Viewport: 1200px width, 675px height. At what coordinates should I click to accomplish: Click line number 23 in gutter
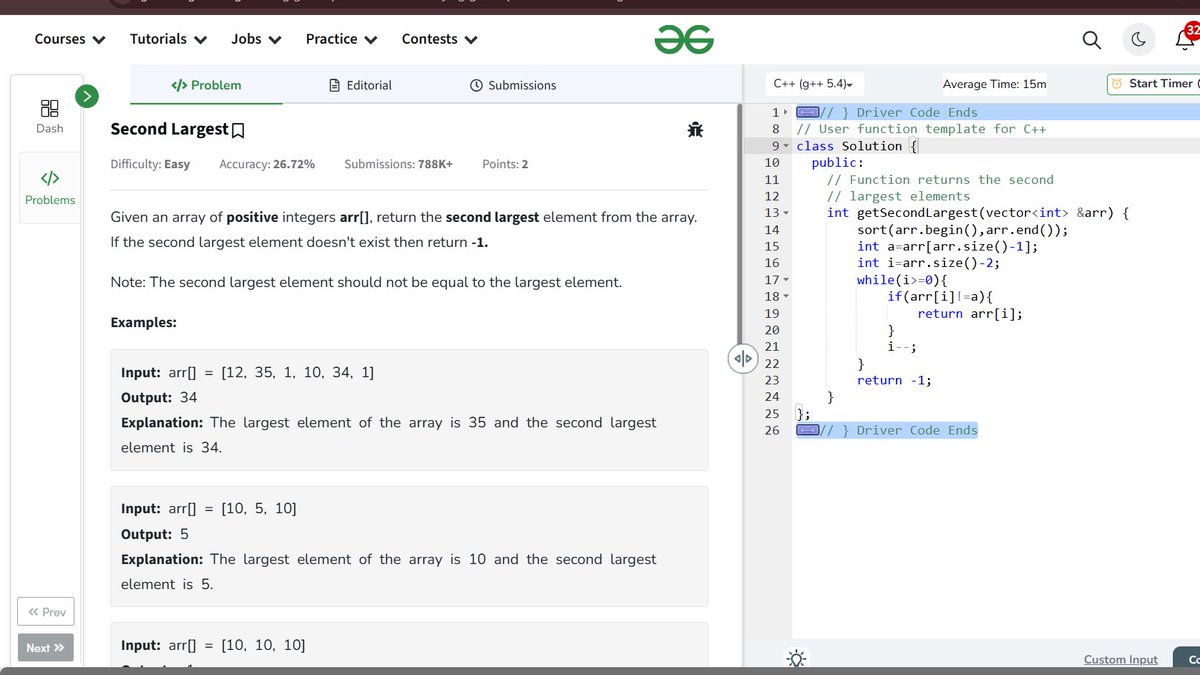771,380
